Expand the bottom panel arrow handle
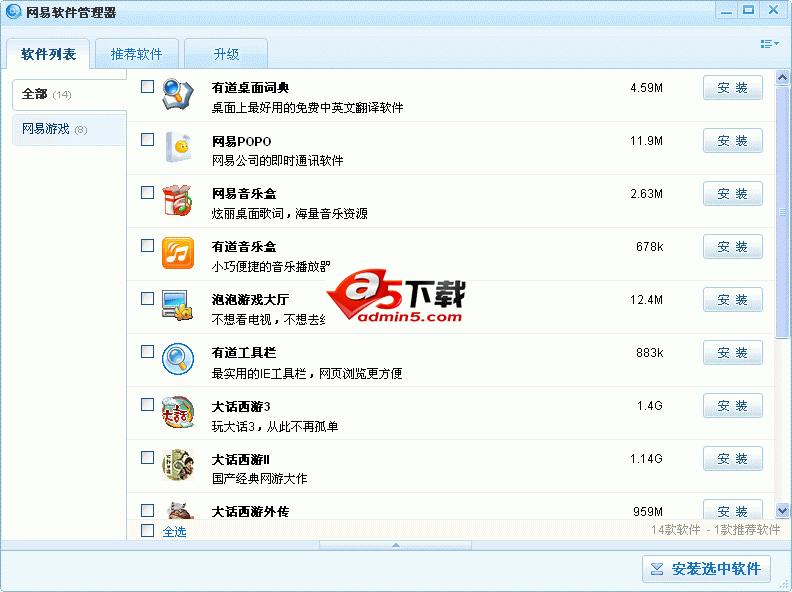 395,545
